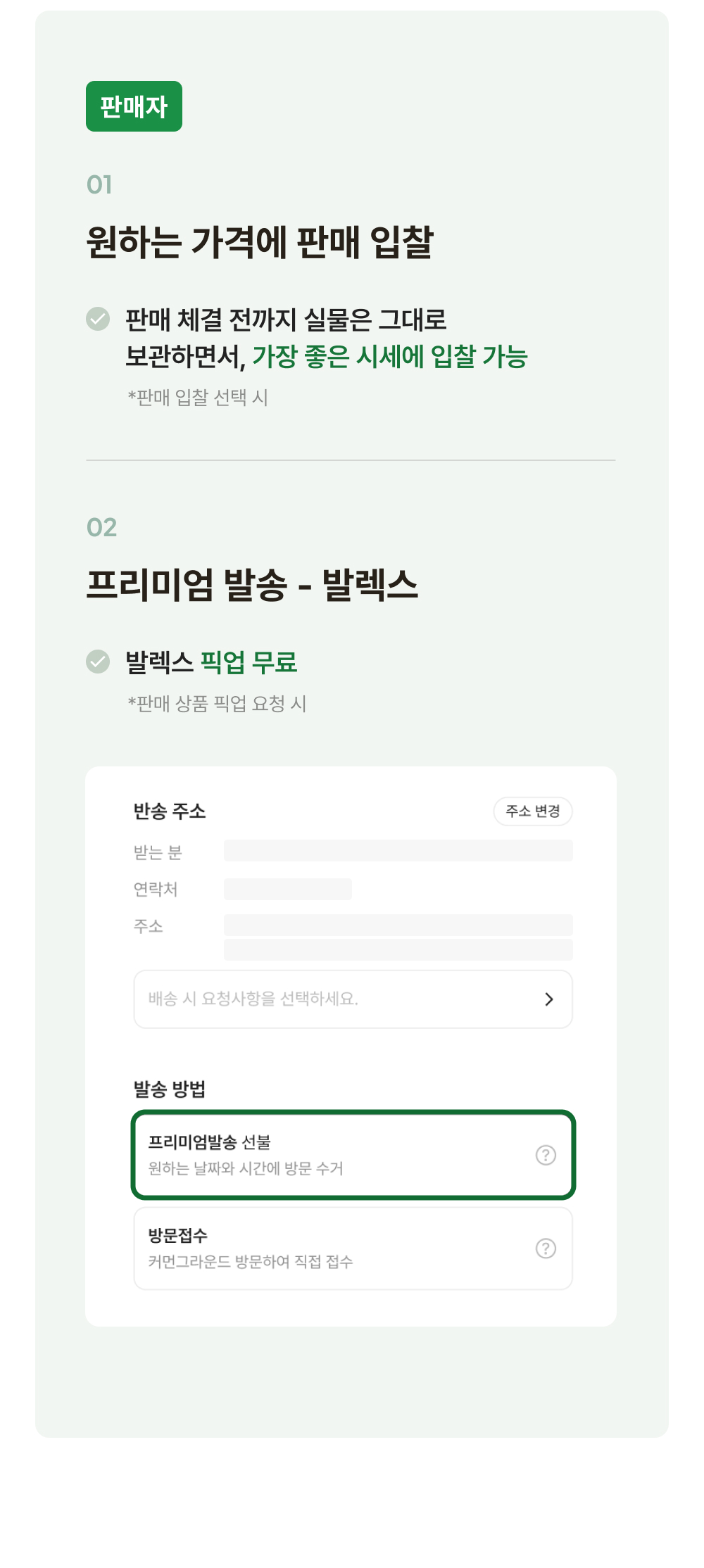The image size is (704, 1568).
Task: Click help icon beside 방문접수
Action: (x=546, y=1248)
